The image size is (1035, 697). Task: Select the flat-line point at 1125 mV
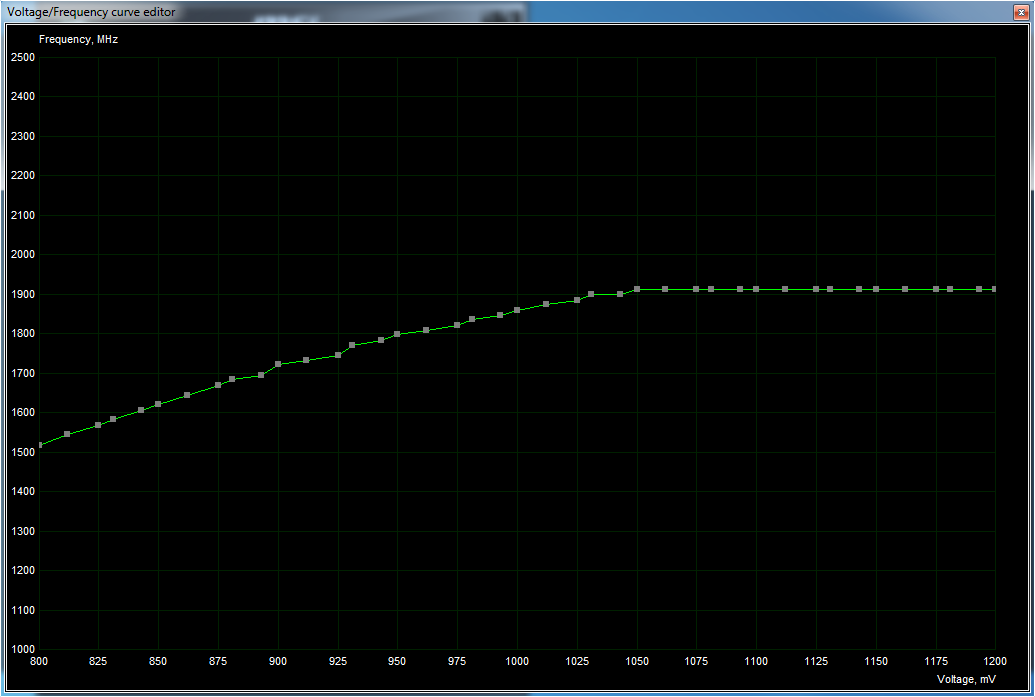[x=816, y=289]
